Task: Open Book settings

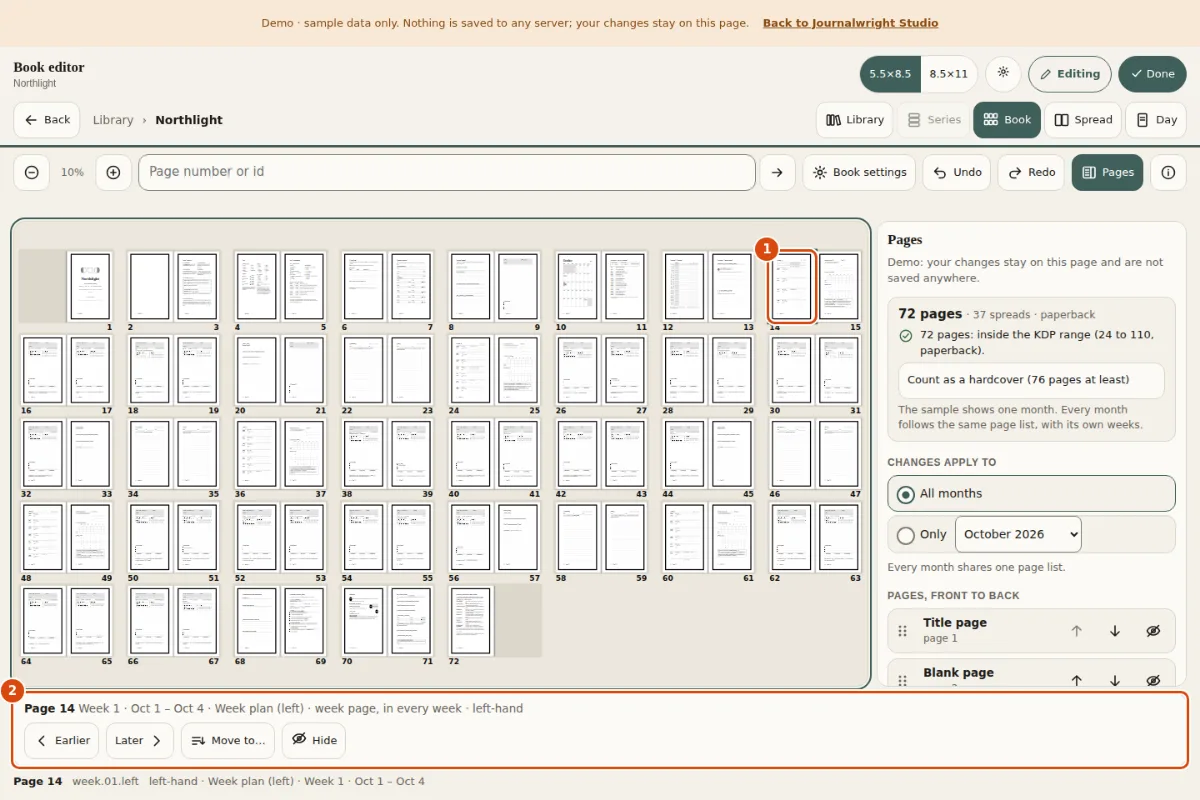Action: click(x=859, y=172)
